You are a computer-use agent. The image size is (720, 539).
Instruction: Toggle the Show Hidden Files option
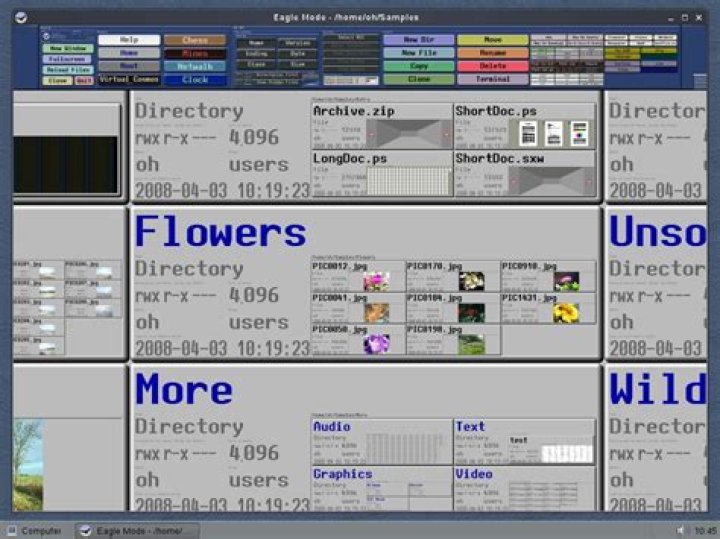point(269,82)
